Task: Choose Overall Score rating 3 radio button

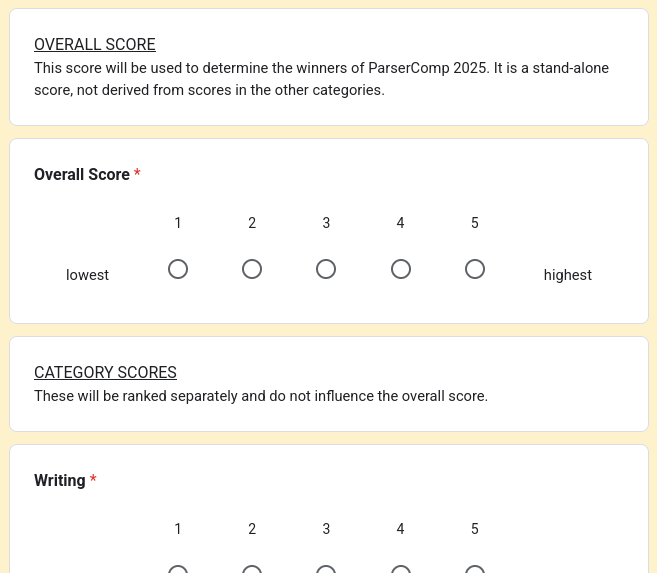Action: pos(326,269)
